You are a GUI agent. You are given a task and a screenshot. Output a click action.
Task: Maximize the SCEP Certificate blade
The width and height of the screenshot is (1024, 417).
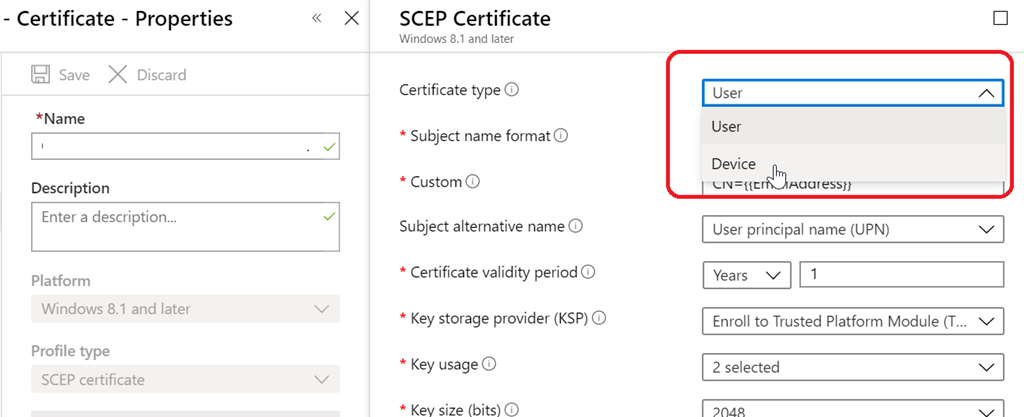pyautogui.click(x=1000, y=18)
